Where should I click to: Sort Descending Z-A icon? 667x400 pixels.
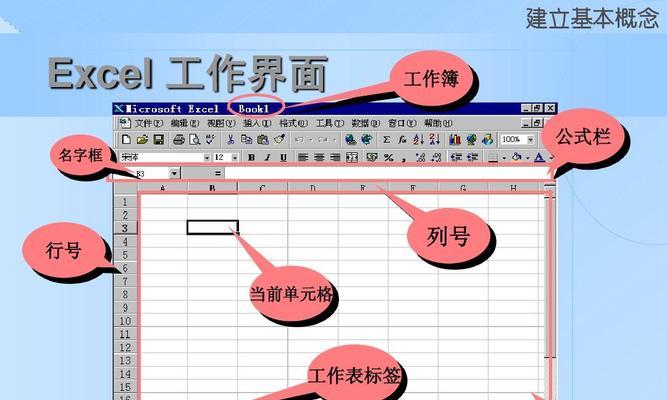point(434,139)
